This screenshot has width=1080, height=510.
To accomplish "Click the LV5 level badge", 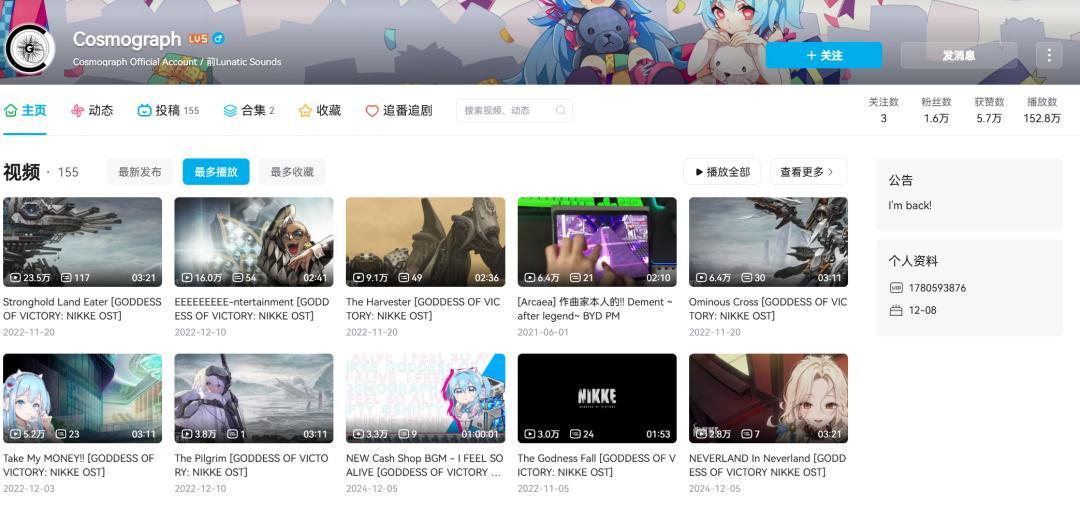I will (198, 39).
